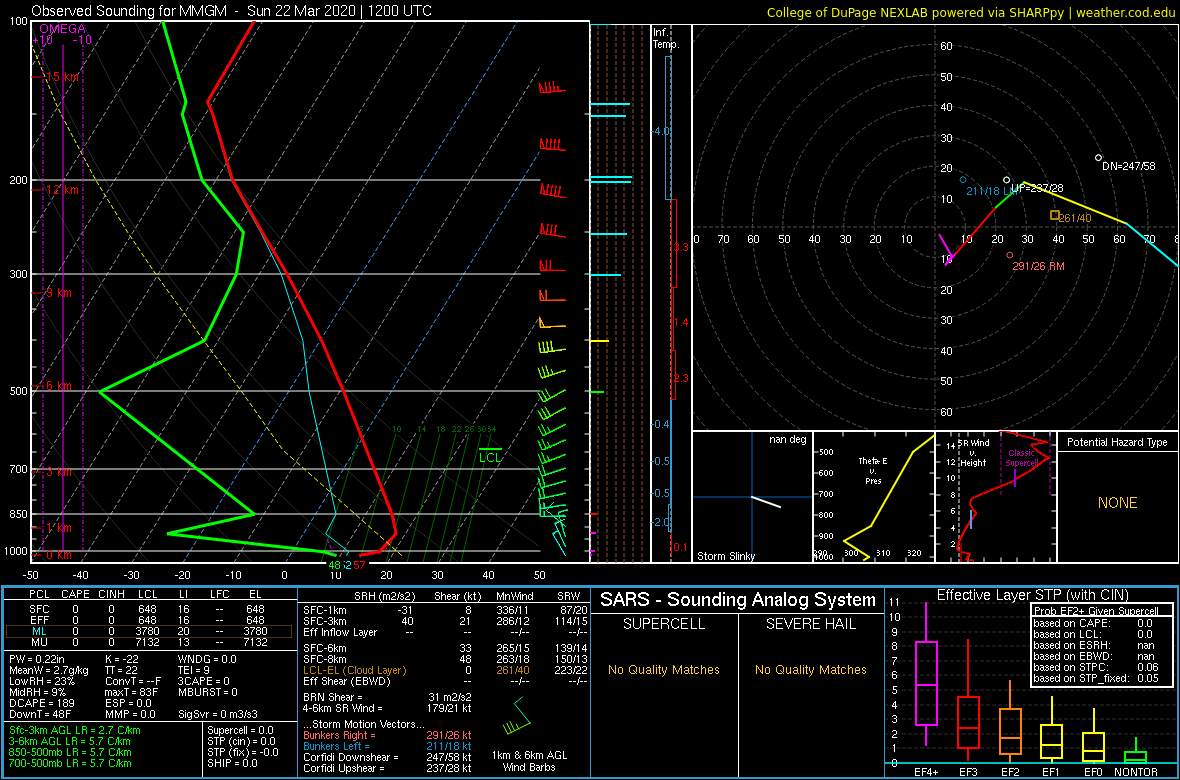Screen dimensions: 1180x780
Task: Click the yellow EF0 box plot
Action: pyautogui.click(x=1093, y=734)
